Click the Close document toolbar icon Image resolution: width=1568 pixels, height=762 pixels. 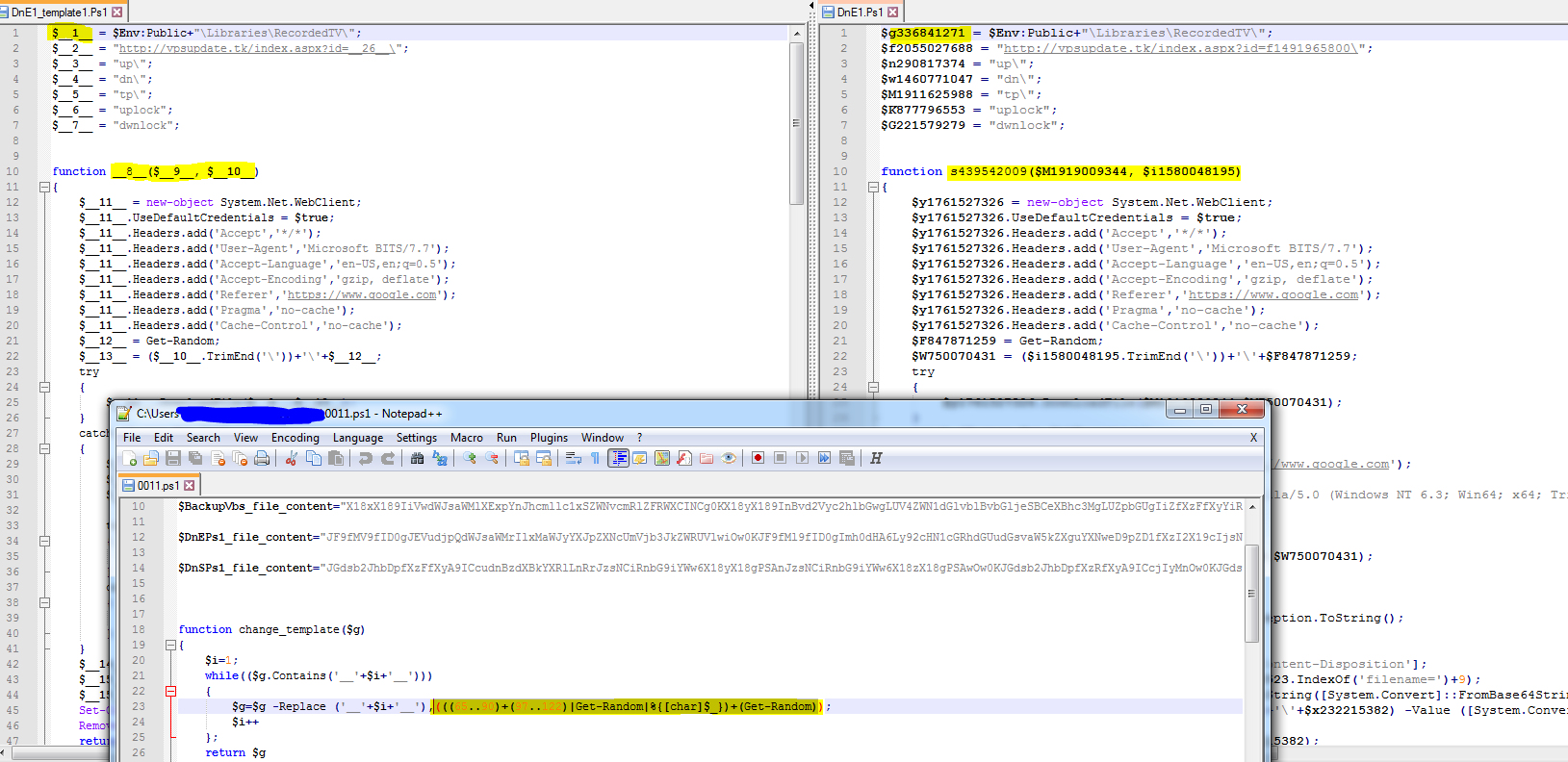pos(218,458)
